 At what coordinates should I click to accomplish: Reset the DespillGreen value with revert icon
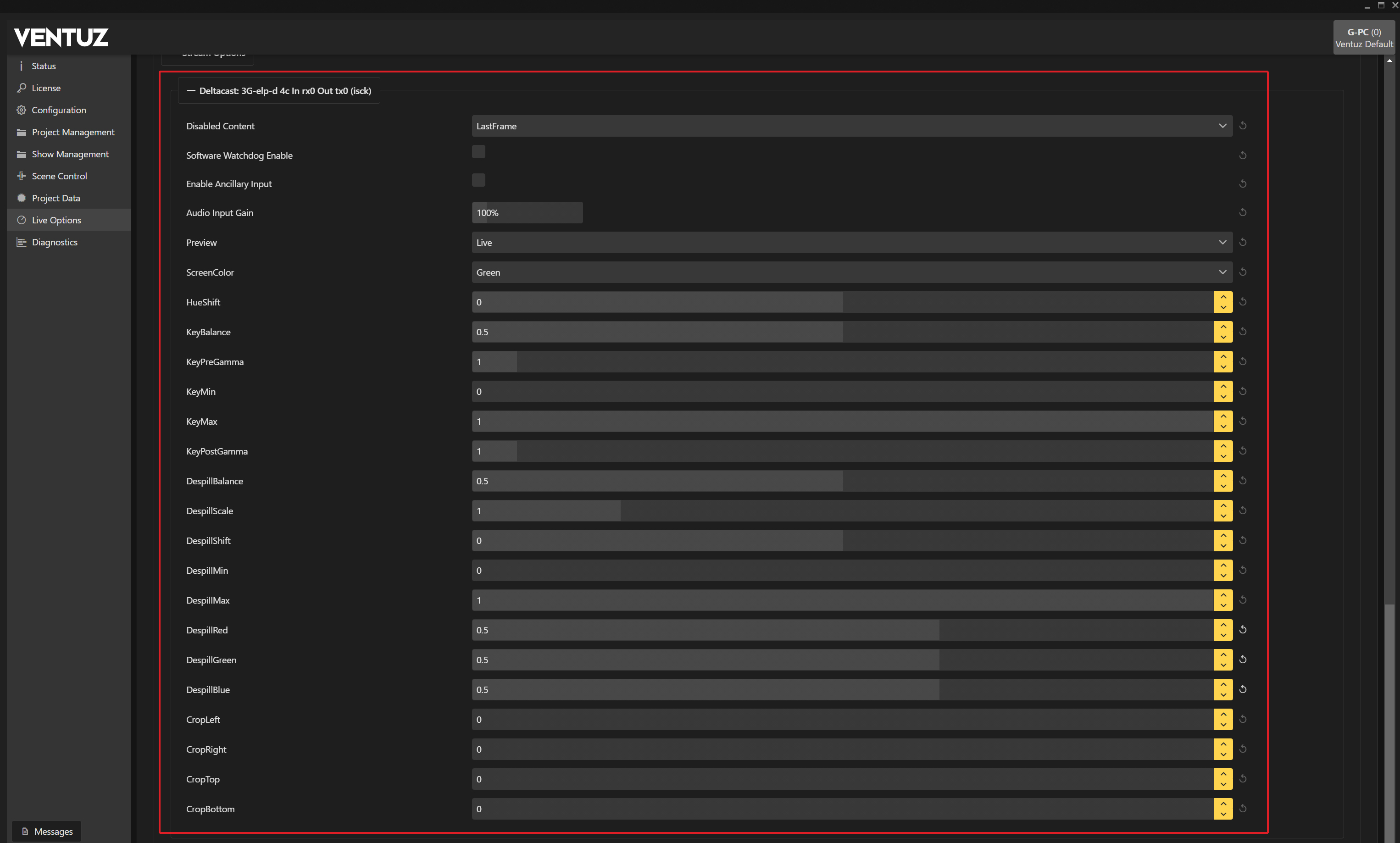point(1243,660)
